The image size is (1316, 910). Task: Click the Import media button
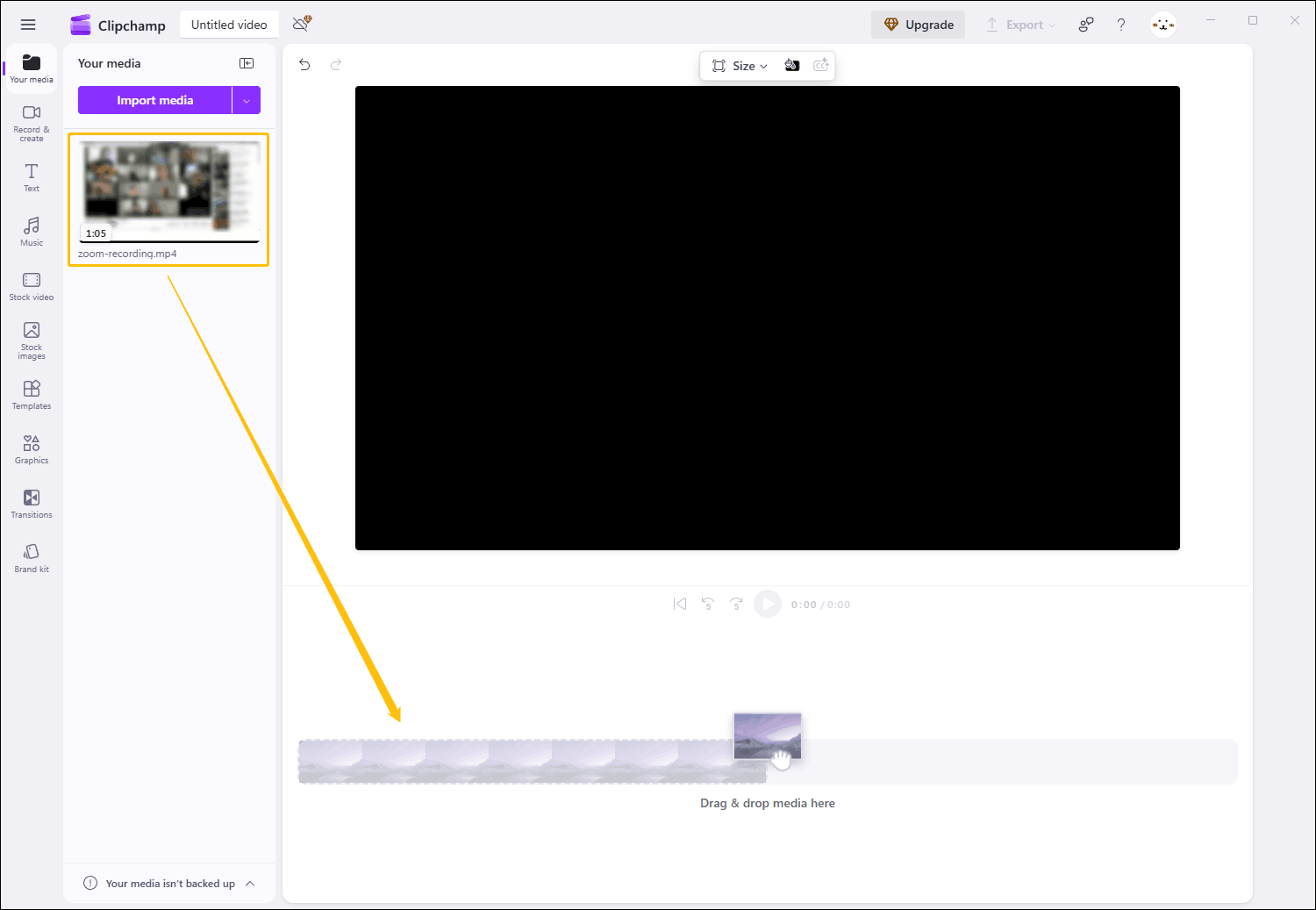(154, 100)
